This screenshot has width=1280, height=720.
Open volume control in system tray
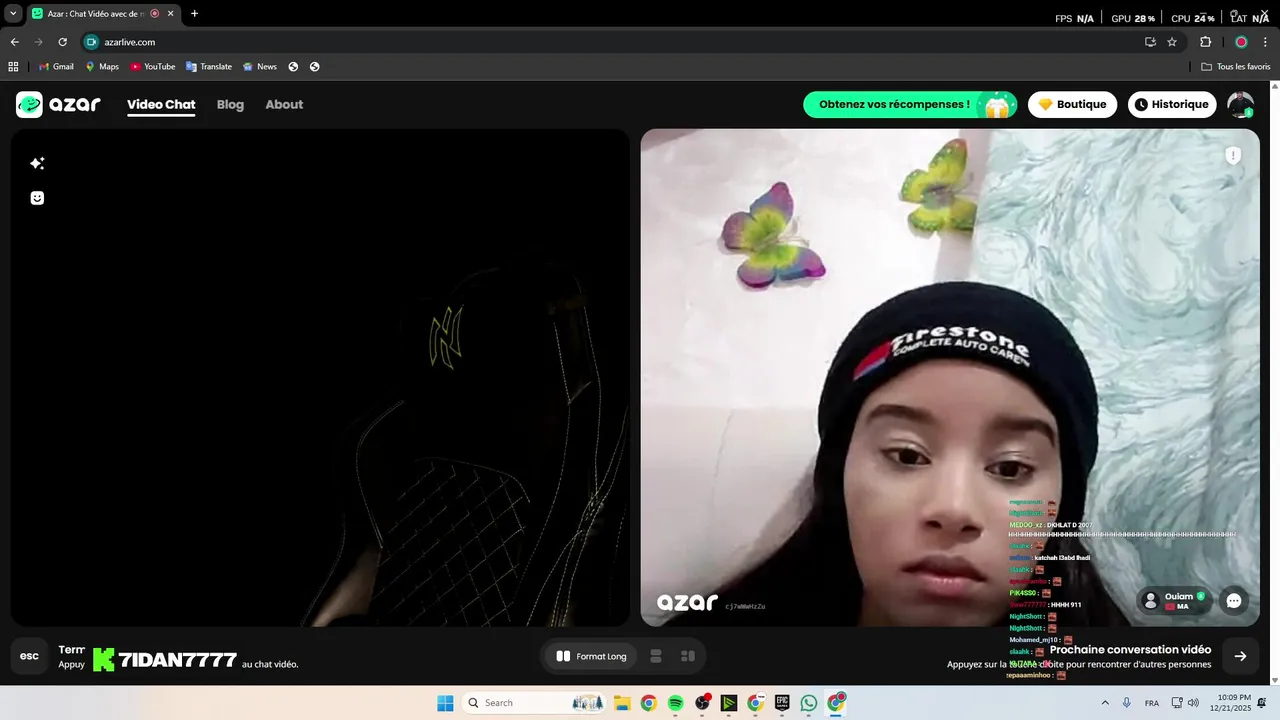click(1193, 703)
